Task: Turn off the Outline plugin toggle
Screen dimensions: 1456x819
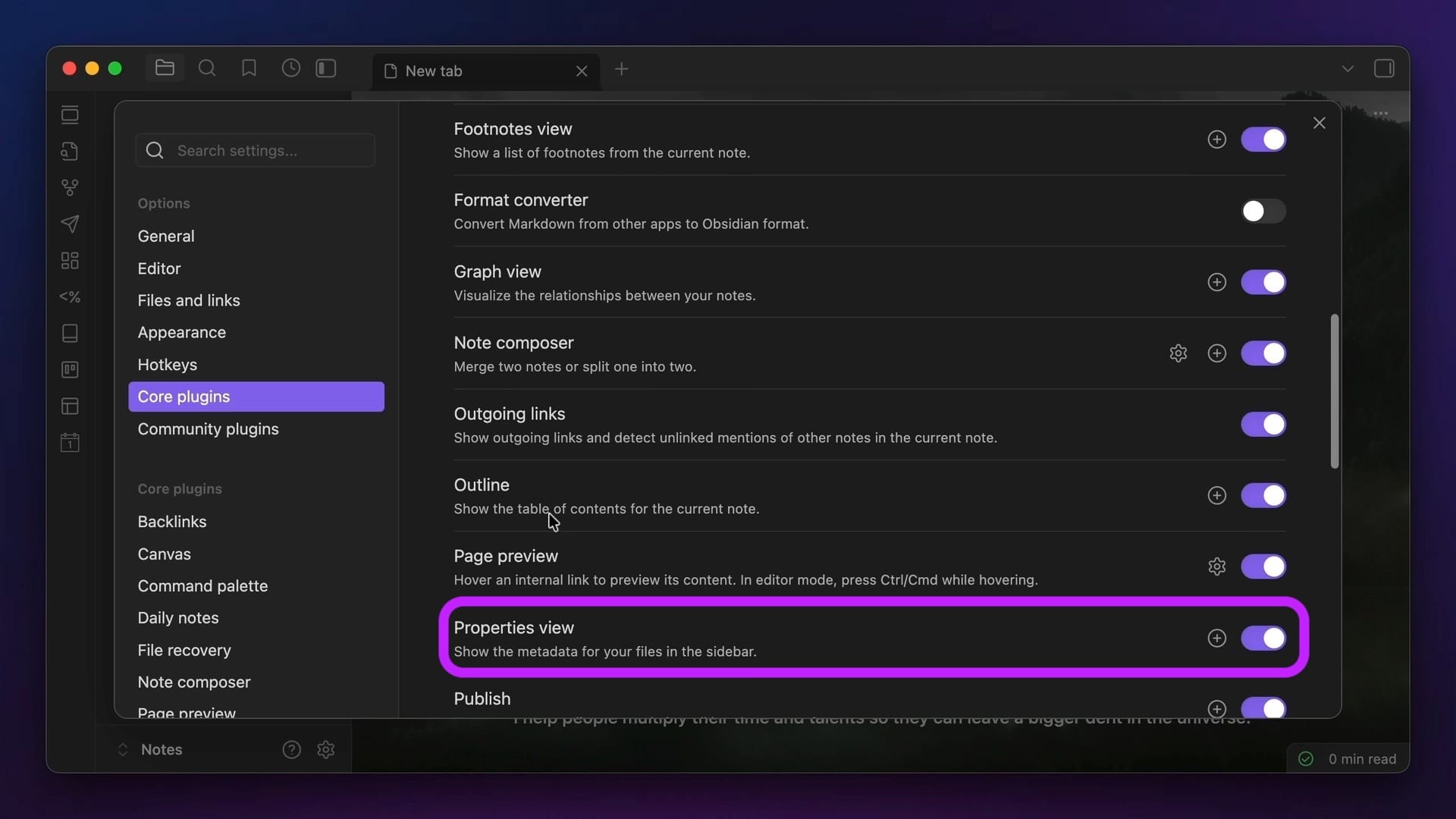Action: click(1263, 496)
